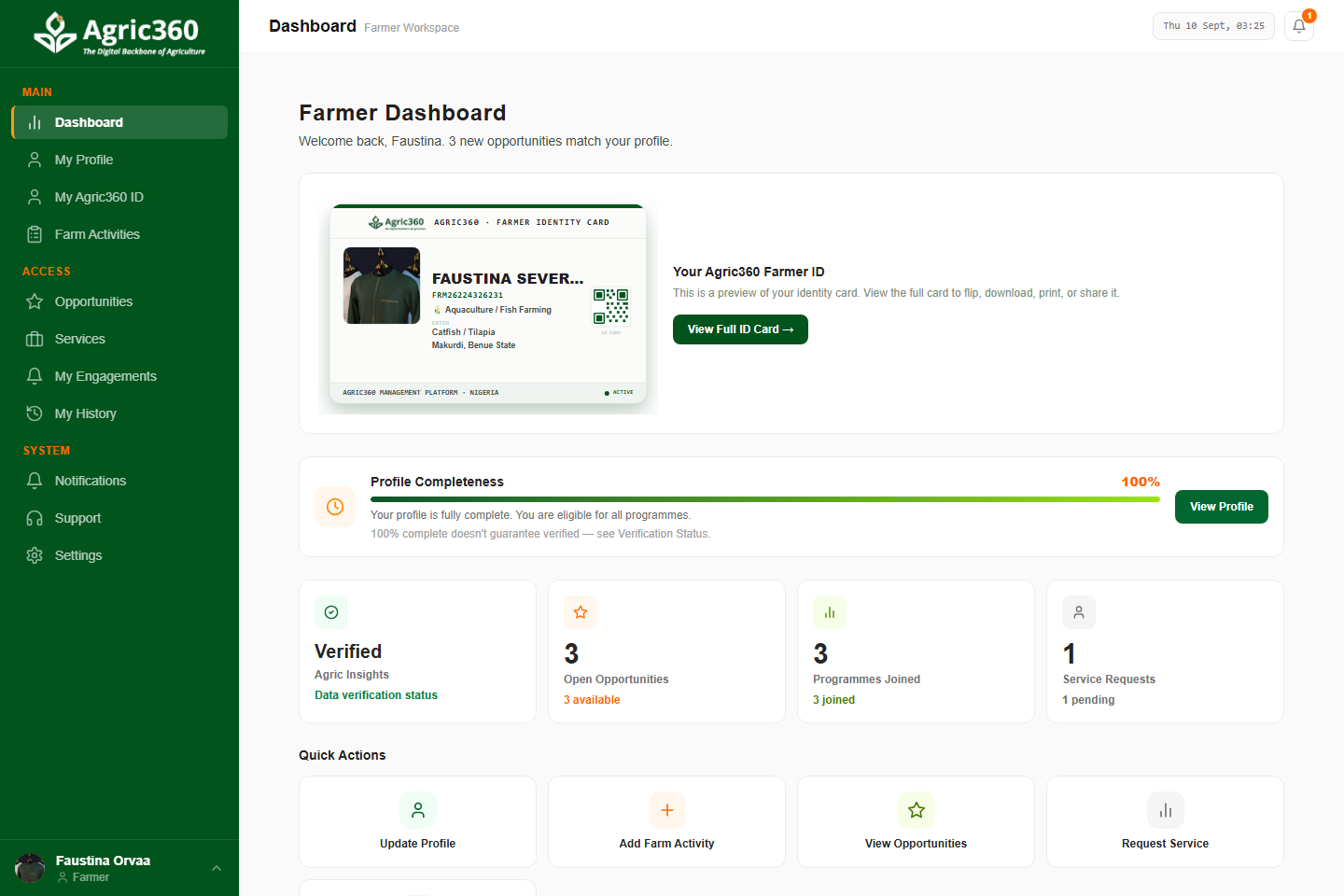1344x896 pixels.
Task: Click the 3 available link
Action: 592,700
